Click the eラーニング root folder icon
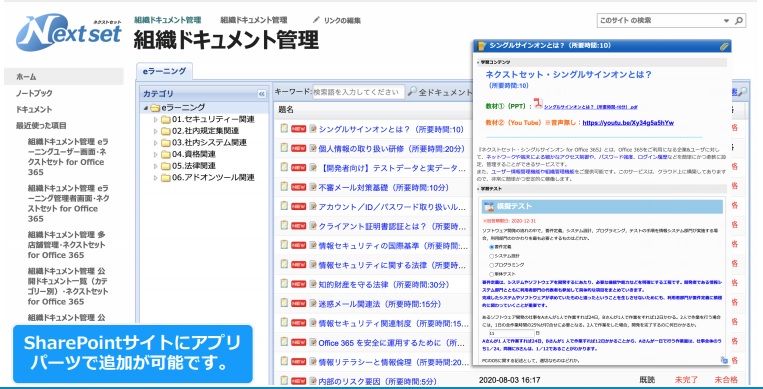763x389 pixels. coord(155,108)
